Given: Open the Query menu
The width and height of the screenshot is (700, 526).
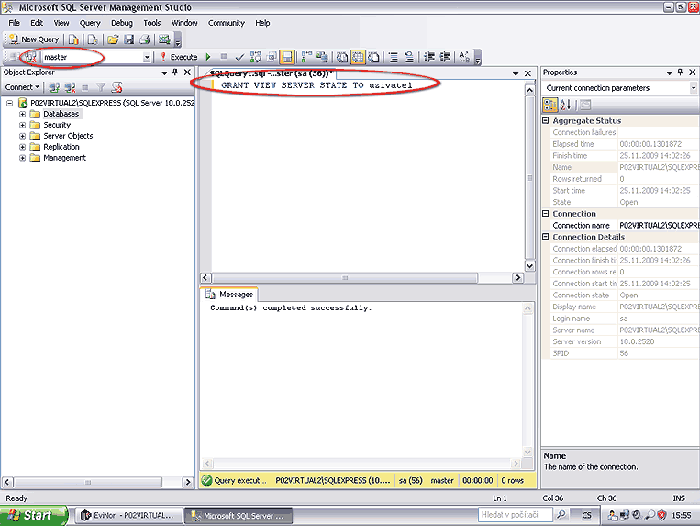Looking at the screenshot, I should pyautogui.click(x=90, y=23).
